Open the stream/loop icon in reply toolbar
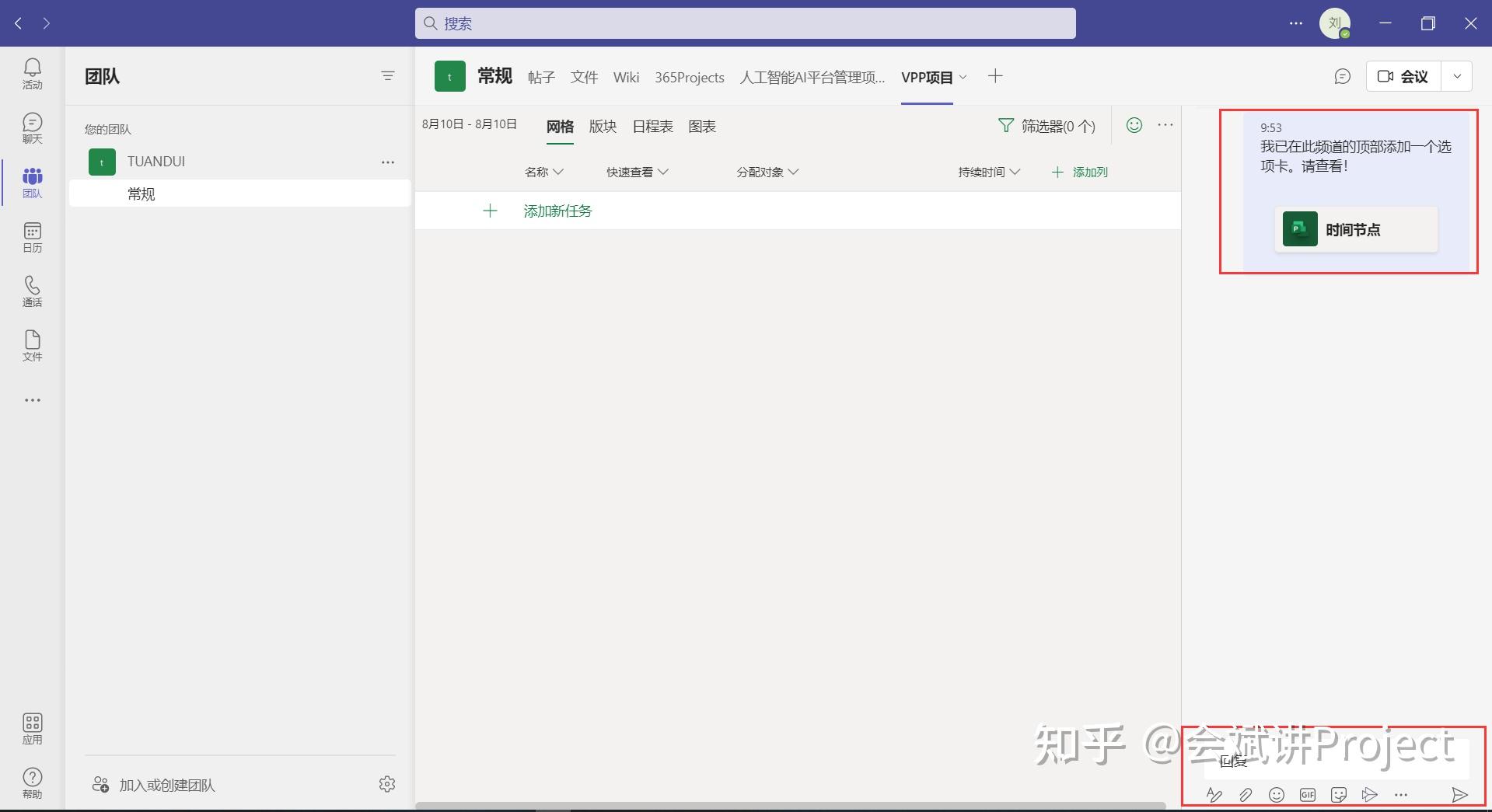 click(1370, 794)
